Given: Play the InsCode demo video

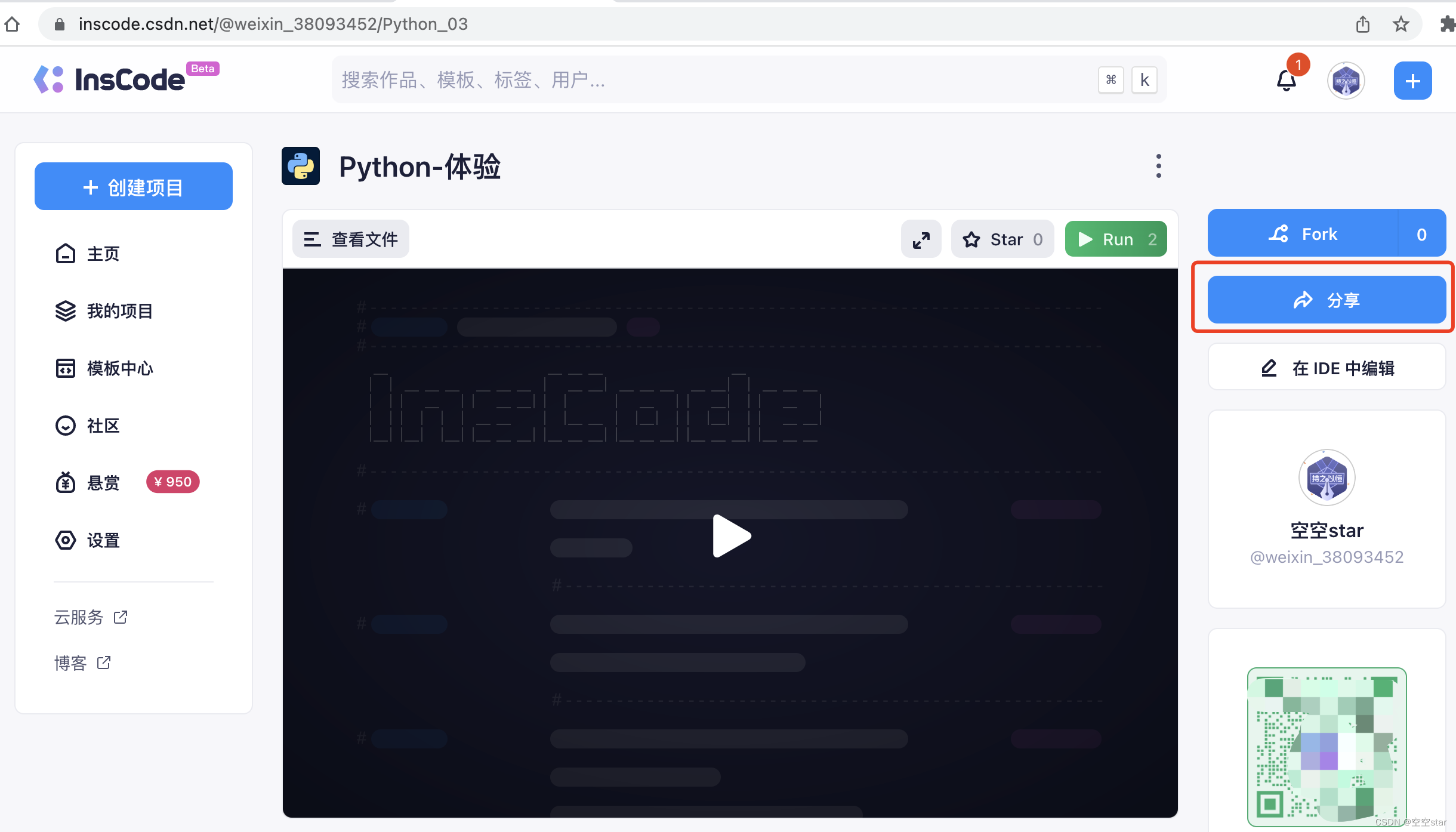Looking at the screenshot, I should click(729, 535).
